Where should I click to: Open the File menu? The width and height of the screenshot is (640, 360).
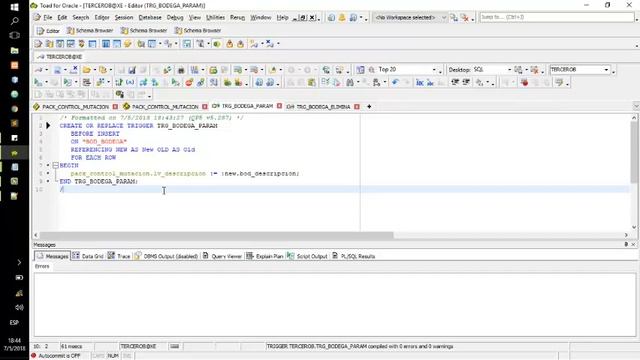point(48,18)
